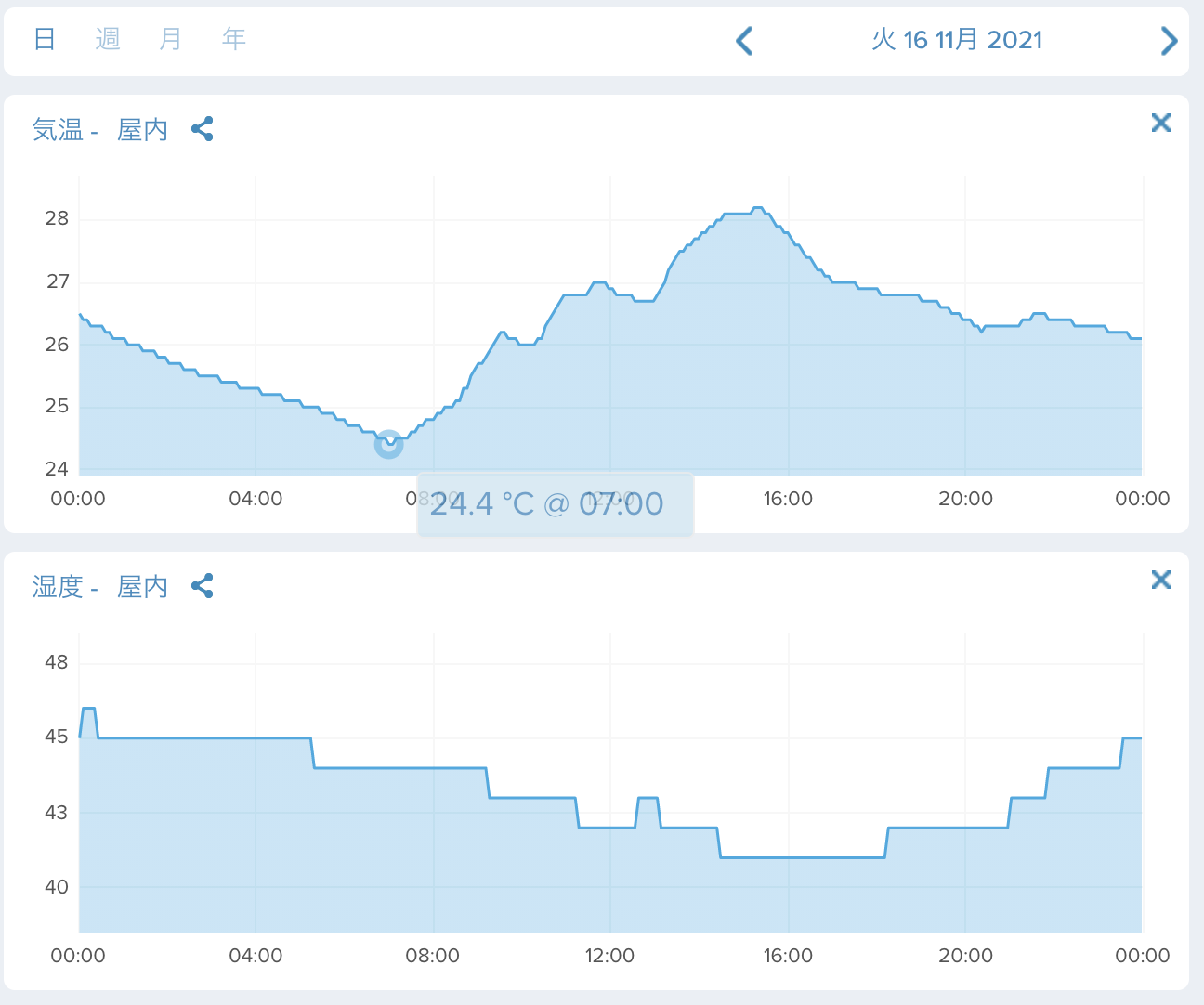Share the indoor temperature (気温) chart
Viewport: 1204px width, 1005px height.
tap(203, 129)
